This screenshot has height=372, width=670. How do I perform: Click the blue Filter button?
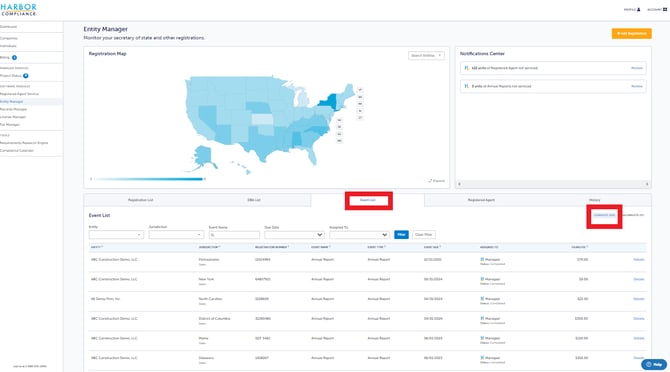point(401,234)
